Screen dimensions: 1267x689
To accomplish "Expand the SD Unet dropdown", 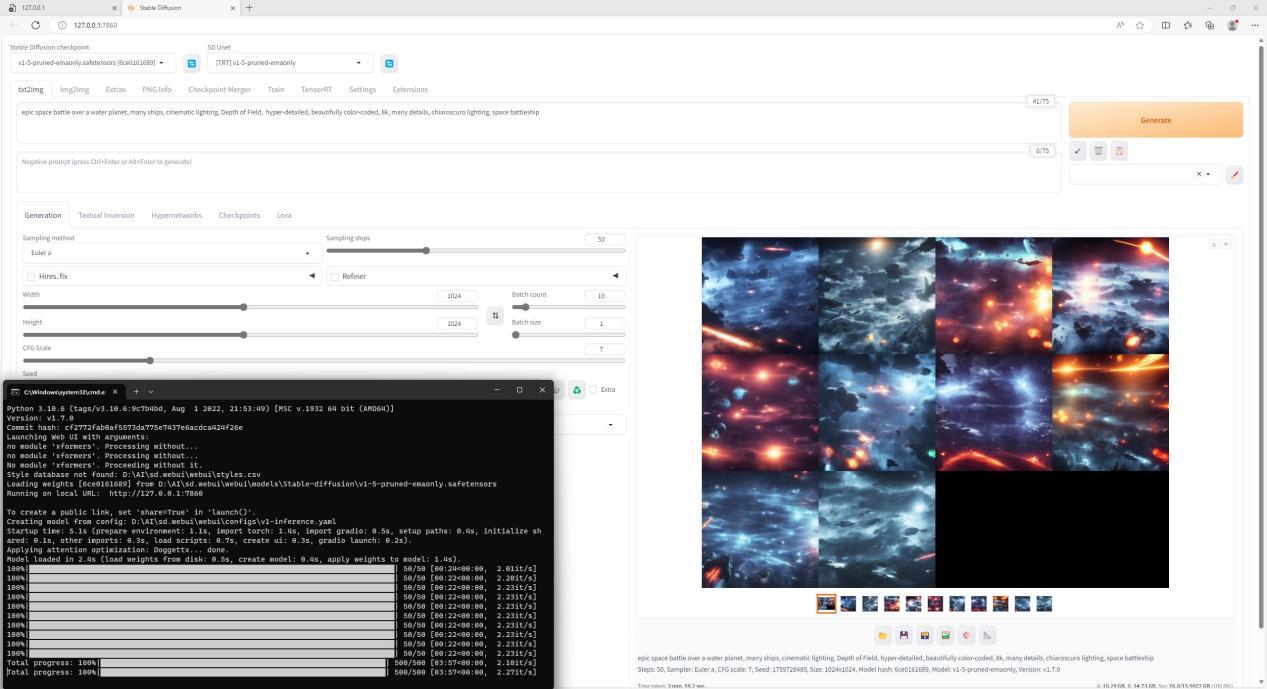I will tap(290, 63).
